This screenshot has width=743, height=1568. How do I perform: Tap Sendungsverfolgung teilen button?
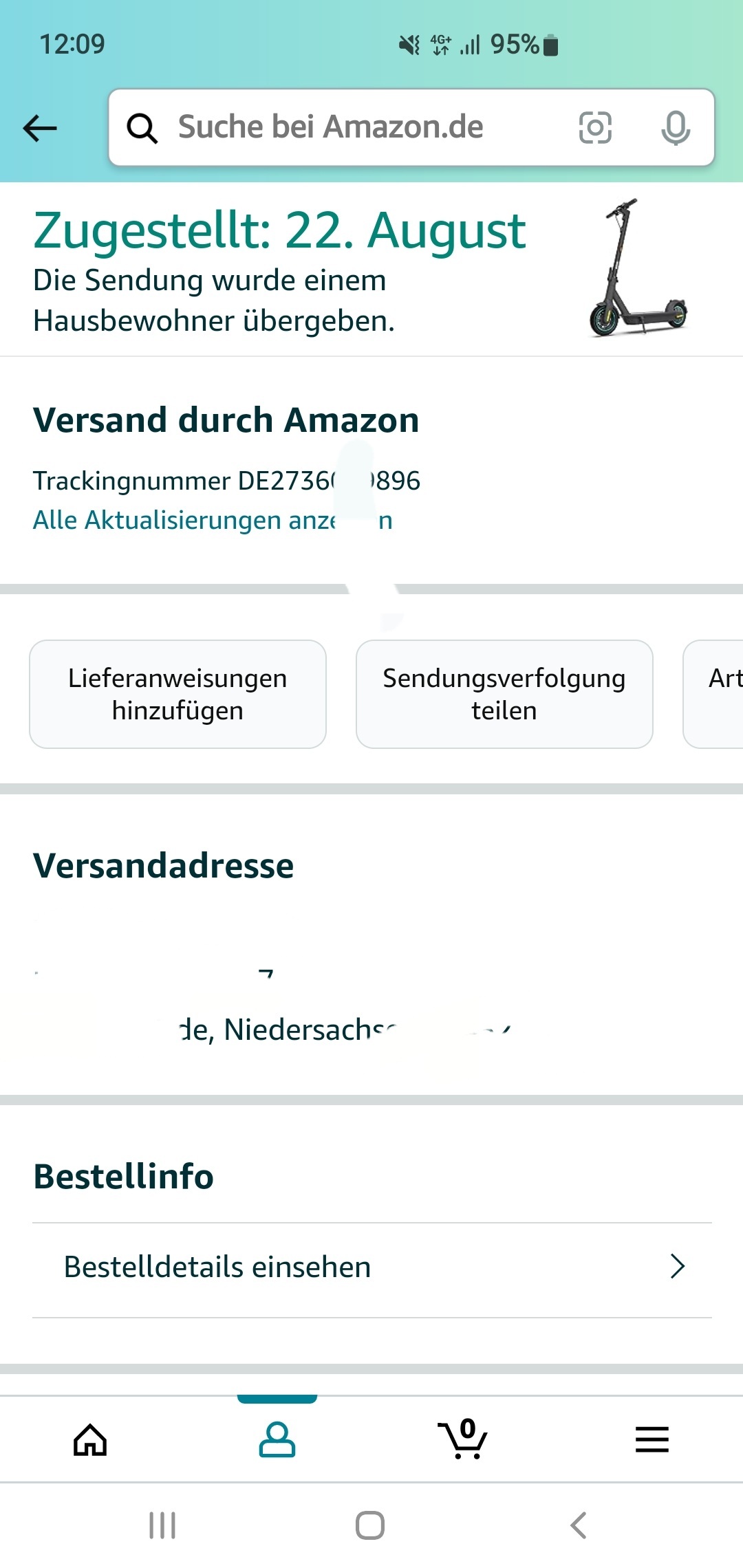coord(504,695)
